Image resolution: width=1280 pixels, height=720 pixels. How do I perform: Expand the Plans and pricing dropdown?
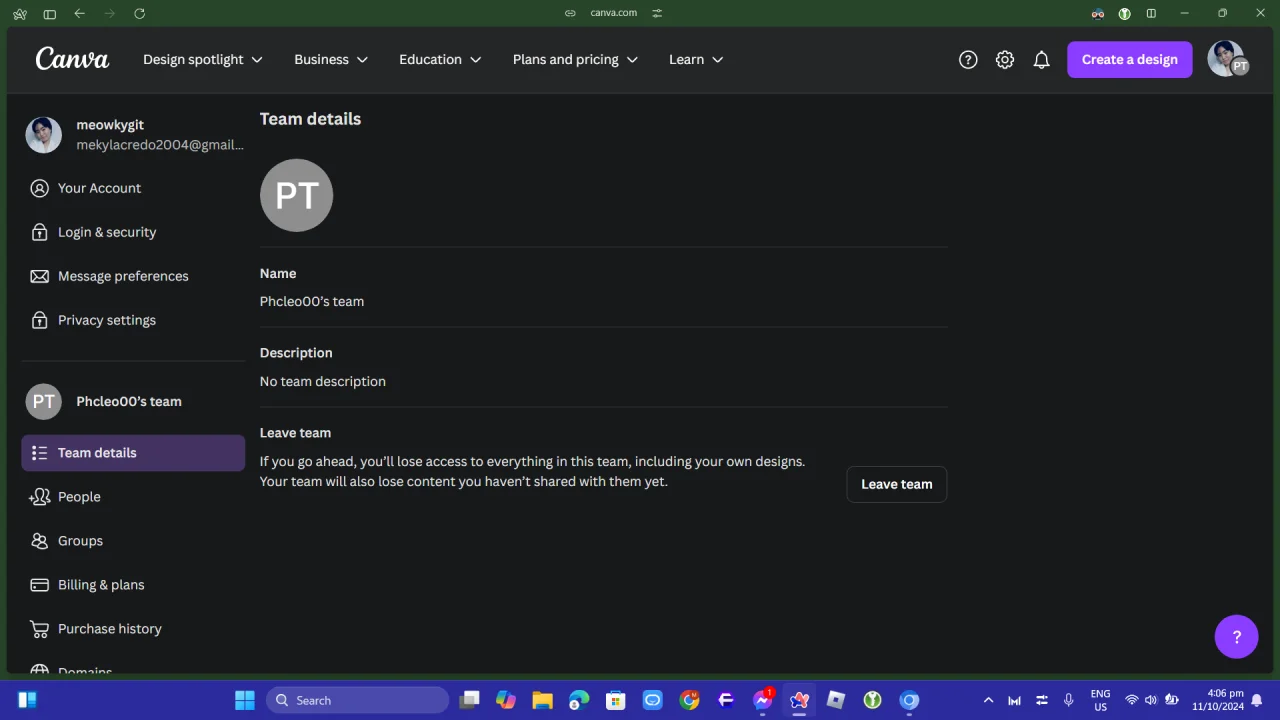[x=575, y=60]
